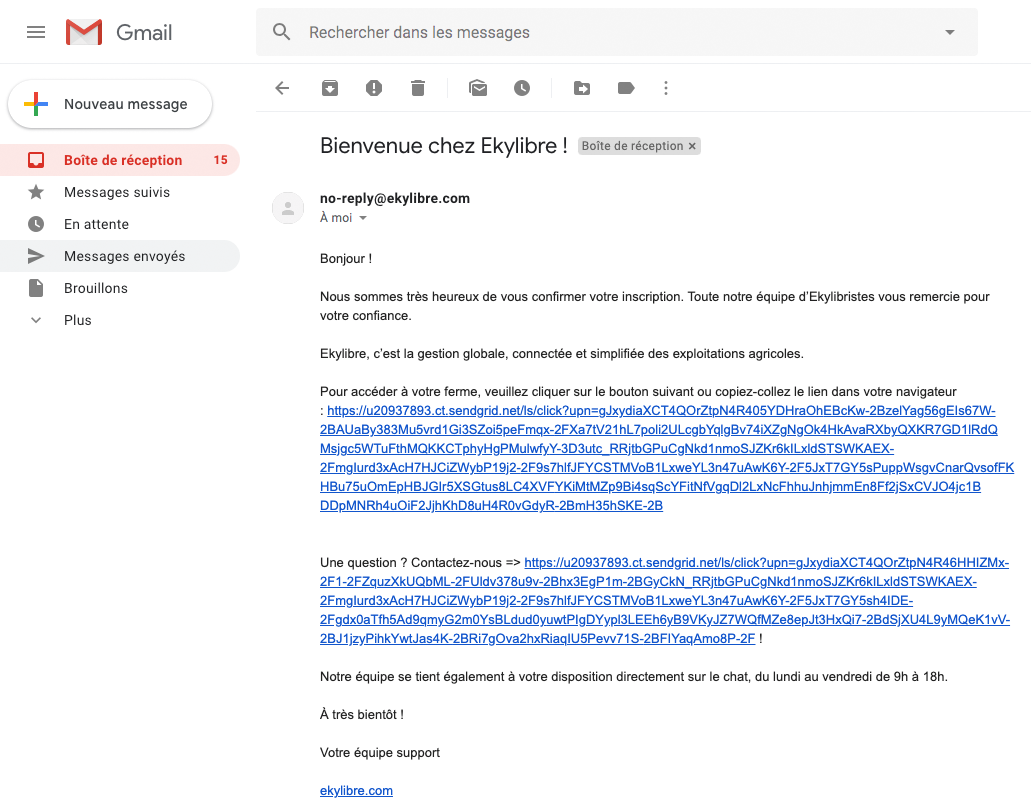
Task: Click the 'Nouveau message' compose button
Action: 110,104
